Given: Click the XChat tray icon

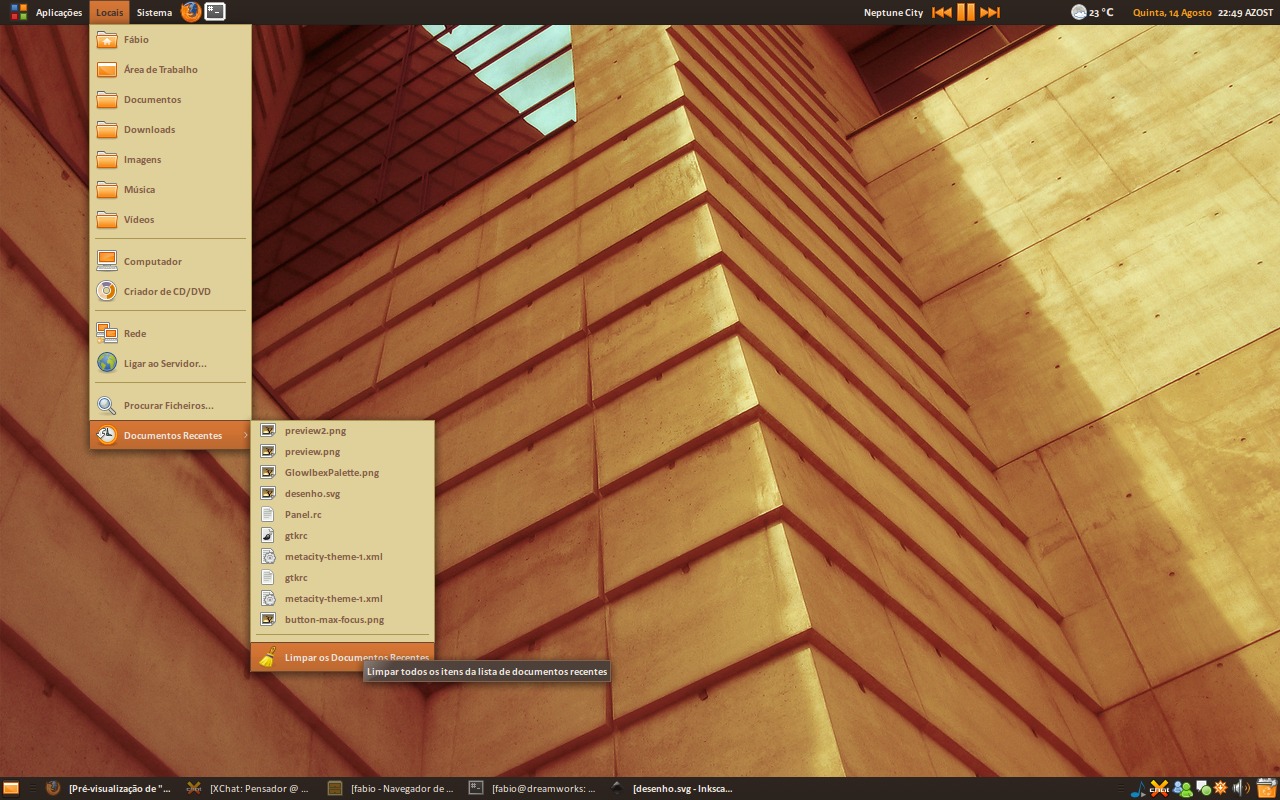Looking at the screenshot, I should [x=1160, y=789].
